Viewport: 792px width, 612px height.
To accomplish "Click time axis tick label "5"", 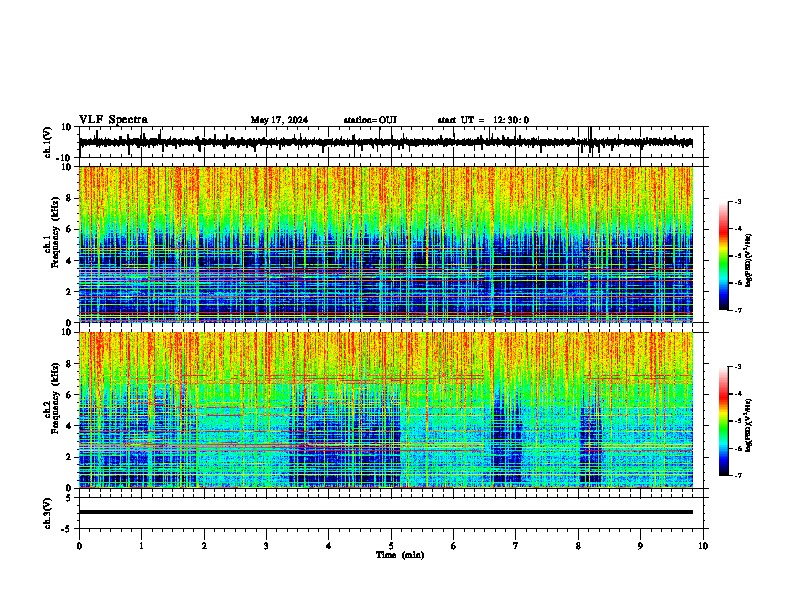I will (391, 546).
